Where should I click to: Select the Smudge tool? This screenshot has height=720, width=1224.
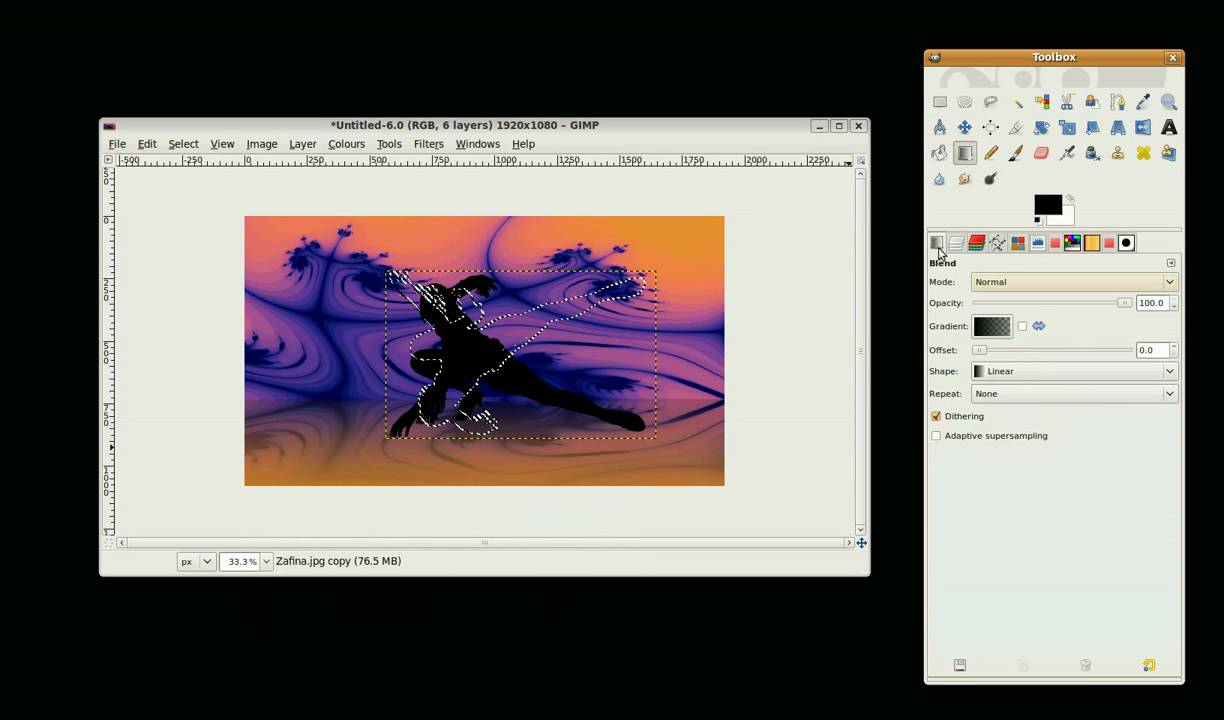tap(965, 179)
